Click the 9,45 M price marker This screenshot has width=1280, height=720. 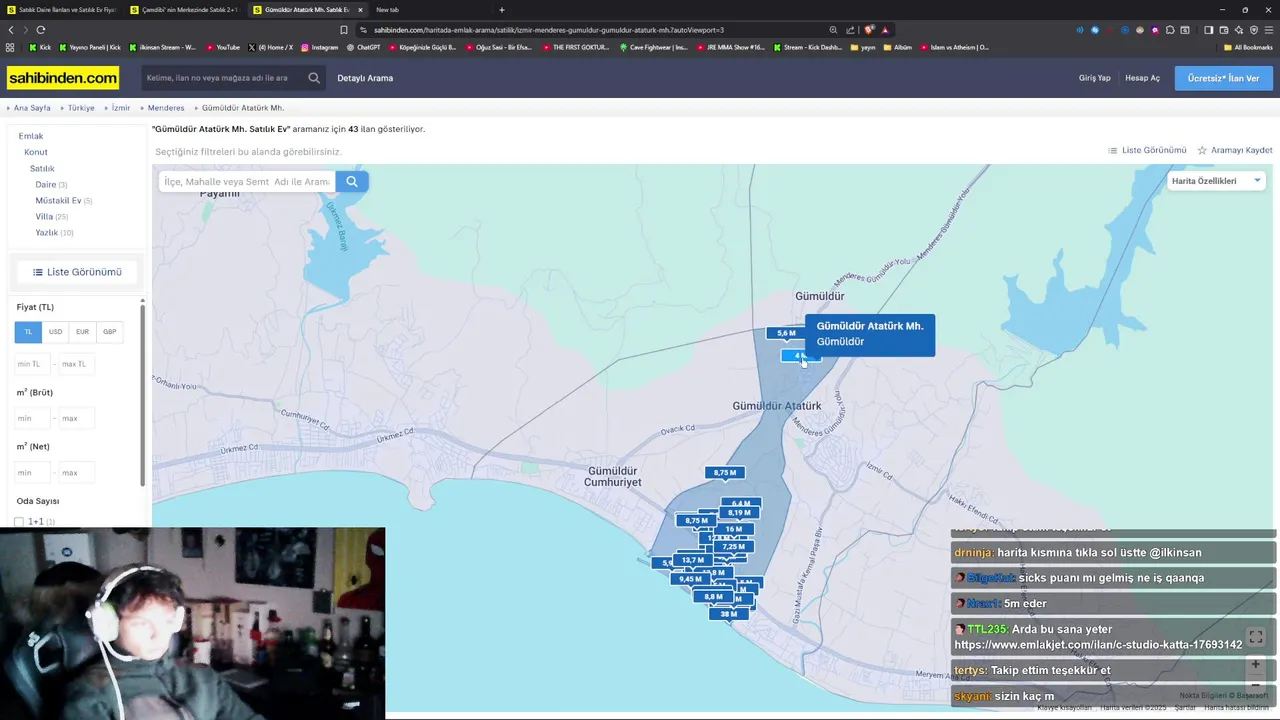690,579
